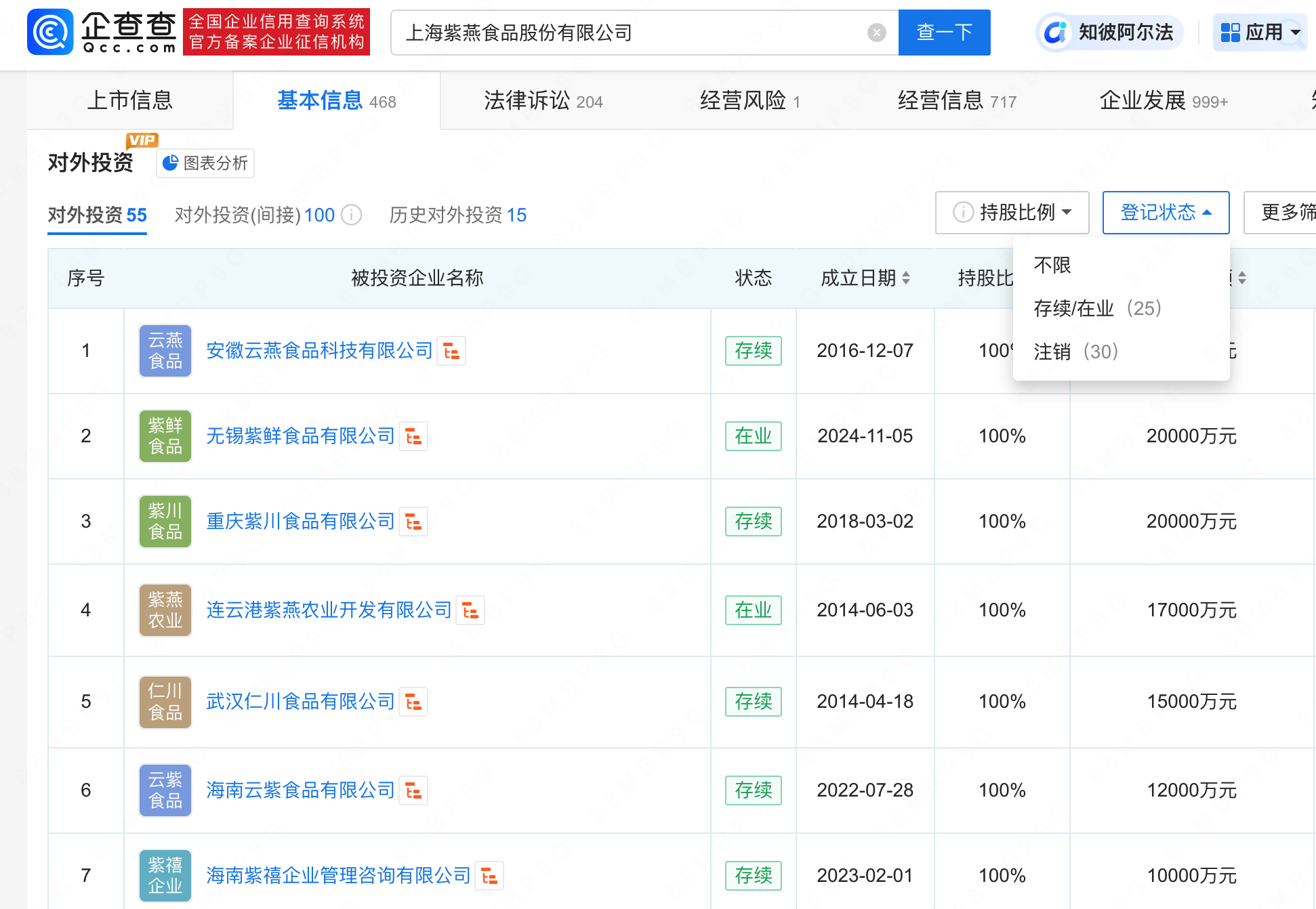Click the 2023-02-01 date cell
The width and height of the screenshot is (1316, 909).
click(865, 876)
